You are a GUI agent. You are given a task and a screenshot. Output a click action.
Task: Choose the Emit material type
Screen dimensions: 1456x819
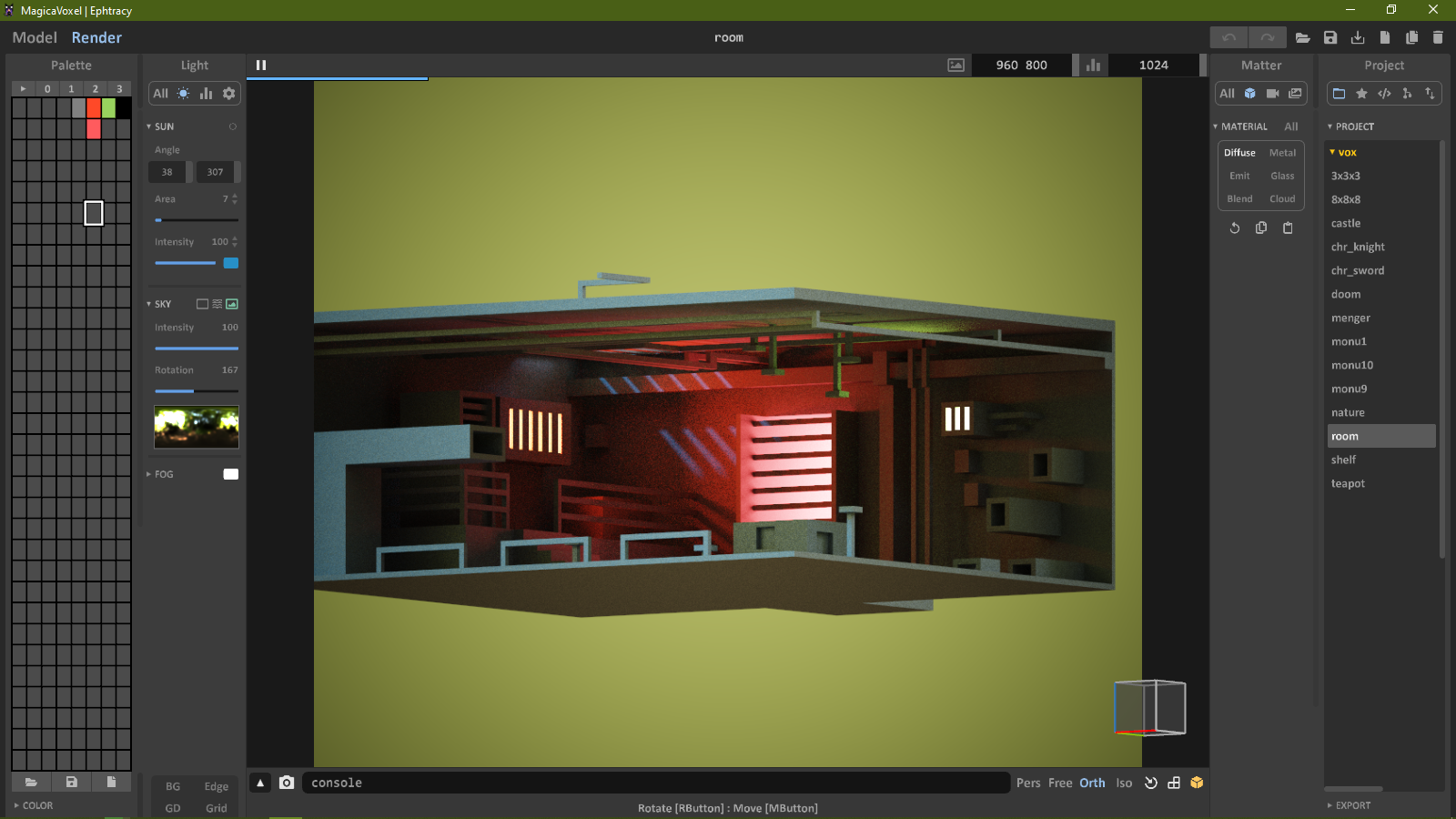[1239, 176]
